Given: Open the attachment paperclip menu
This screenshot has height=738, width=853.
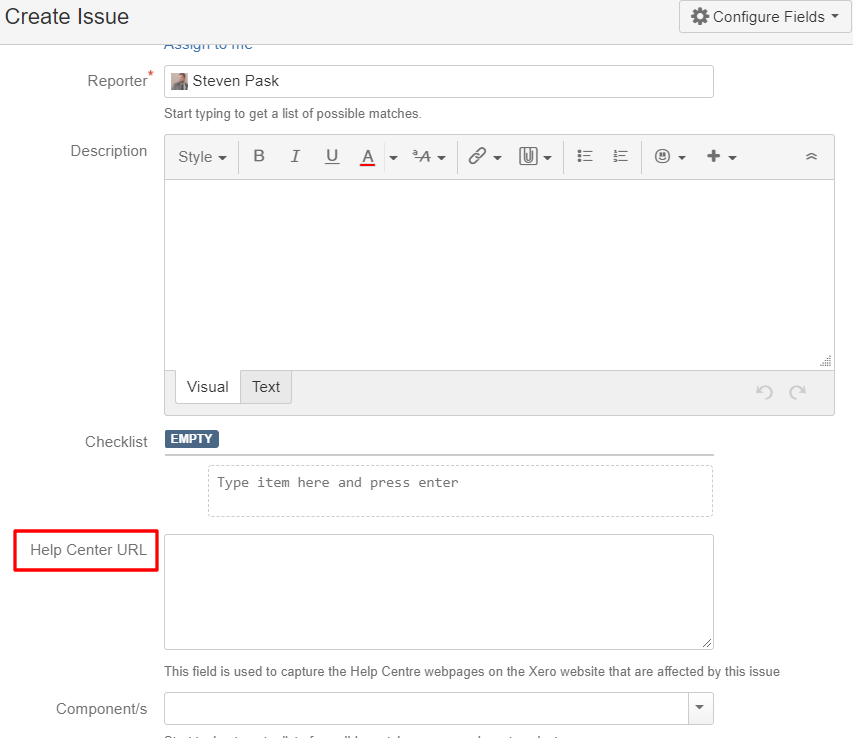Looking at the screenshot, I should [x=535, y=157].
